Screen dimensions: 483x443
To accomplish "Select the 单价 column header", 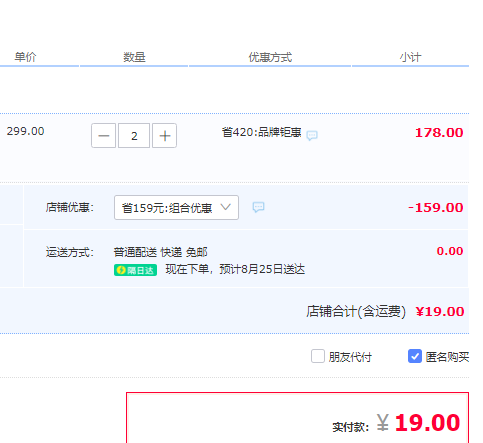I will [25, 57].
